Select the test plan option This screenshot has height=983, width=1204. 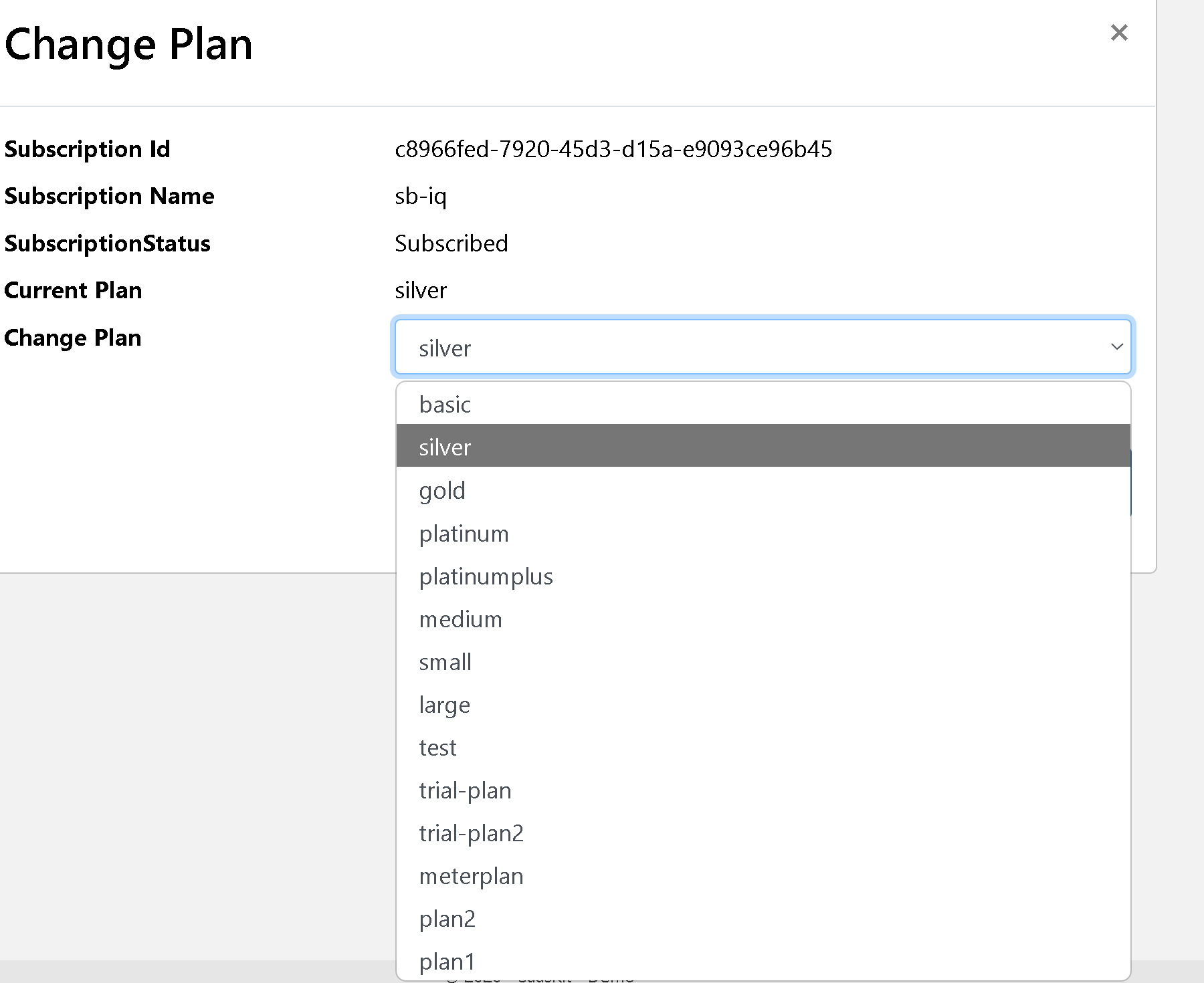point(438,748)
